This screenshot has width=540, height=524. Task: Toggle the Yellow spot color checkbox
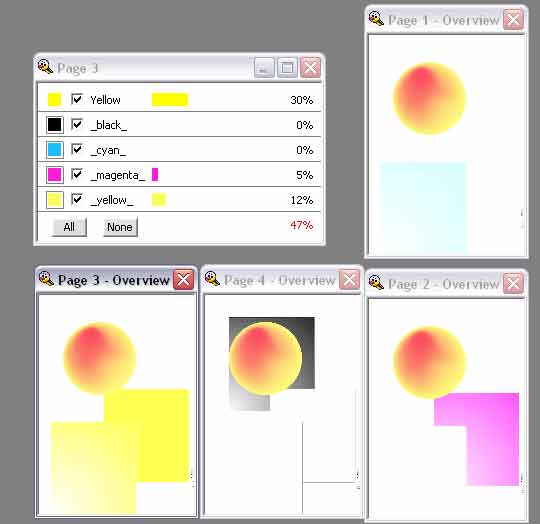tap(76, 99)
